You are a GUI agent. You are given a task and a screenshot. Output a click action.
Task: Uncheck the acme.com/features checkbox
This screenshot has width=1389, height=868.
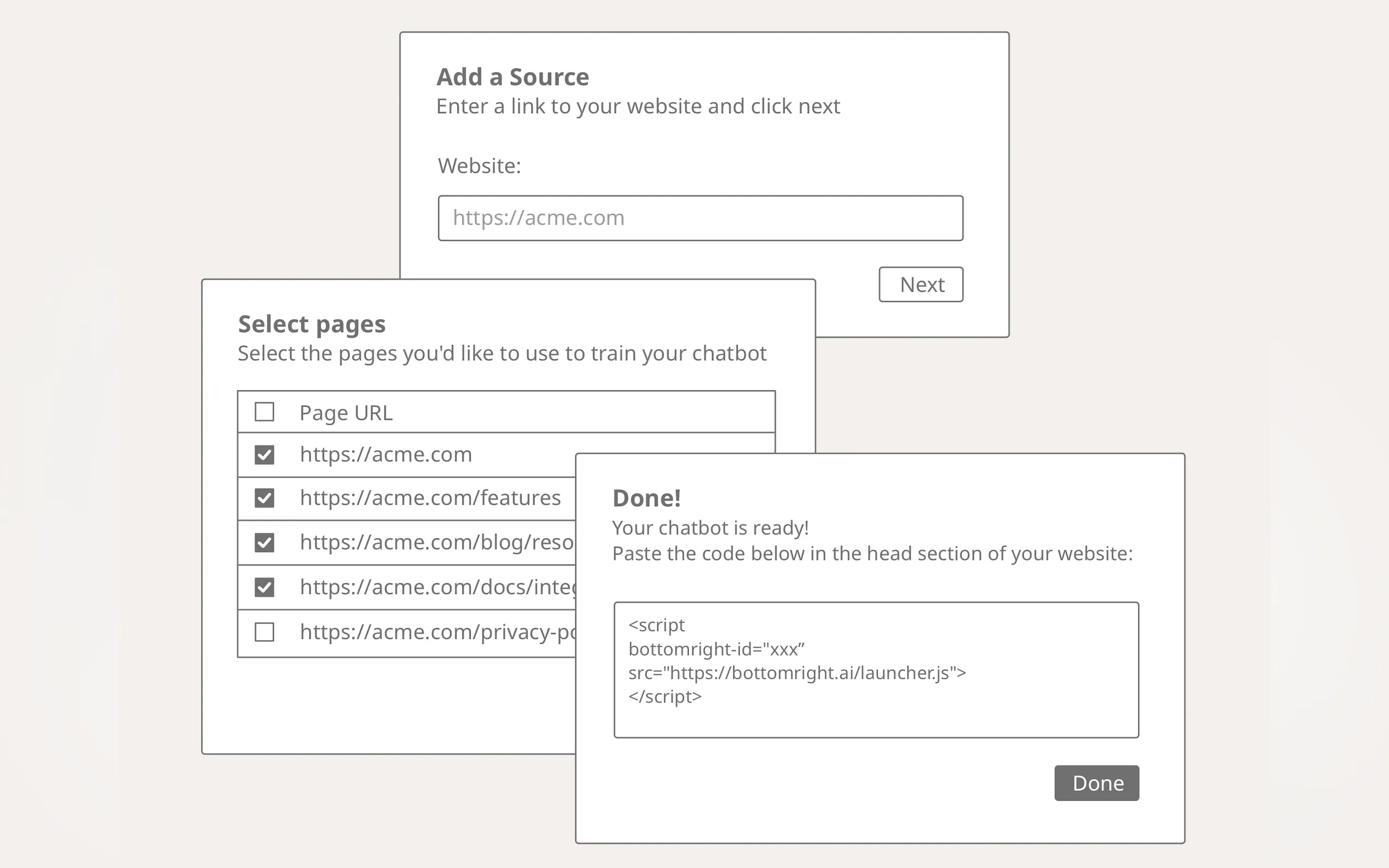(264, 498)
